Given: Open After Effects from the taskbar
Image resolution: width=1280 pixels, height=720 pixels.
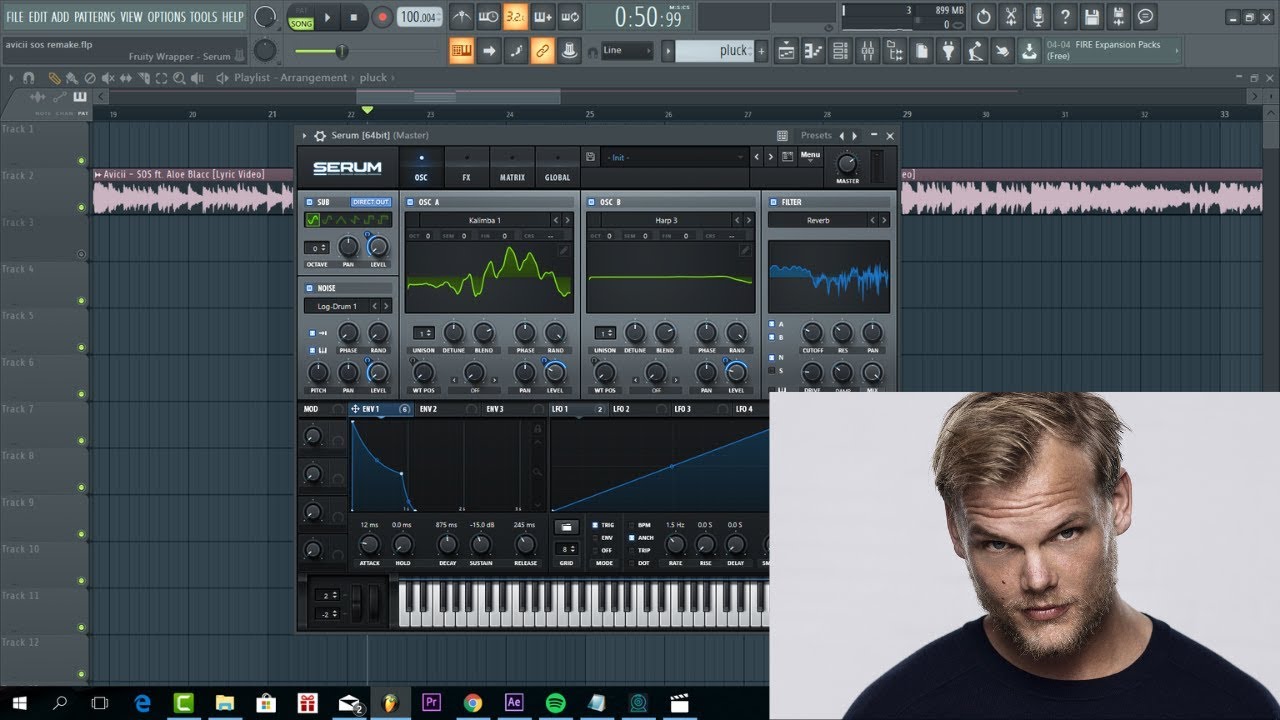Looking at the screenshot, I should click(514, 703).
